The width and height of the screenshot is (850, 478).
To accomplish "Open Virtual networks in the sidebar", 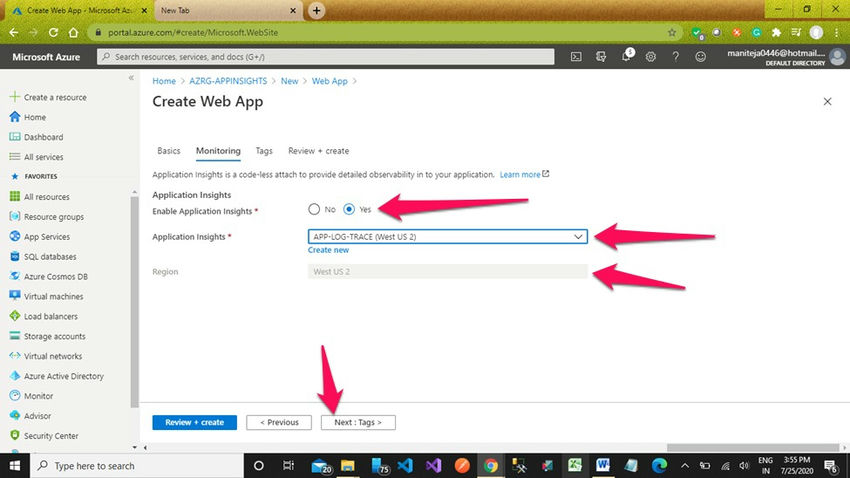I will [x=53, y=356].
